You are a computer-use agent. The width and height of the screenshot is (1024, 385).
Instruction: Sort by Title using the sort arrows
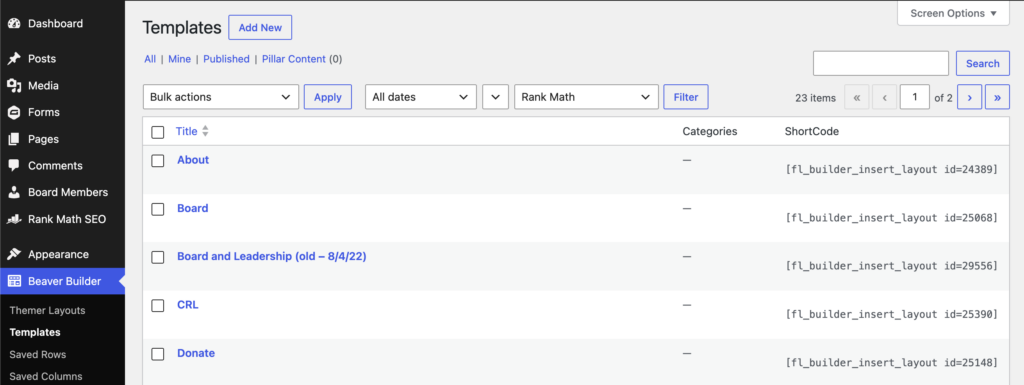click(205, 131)
